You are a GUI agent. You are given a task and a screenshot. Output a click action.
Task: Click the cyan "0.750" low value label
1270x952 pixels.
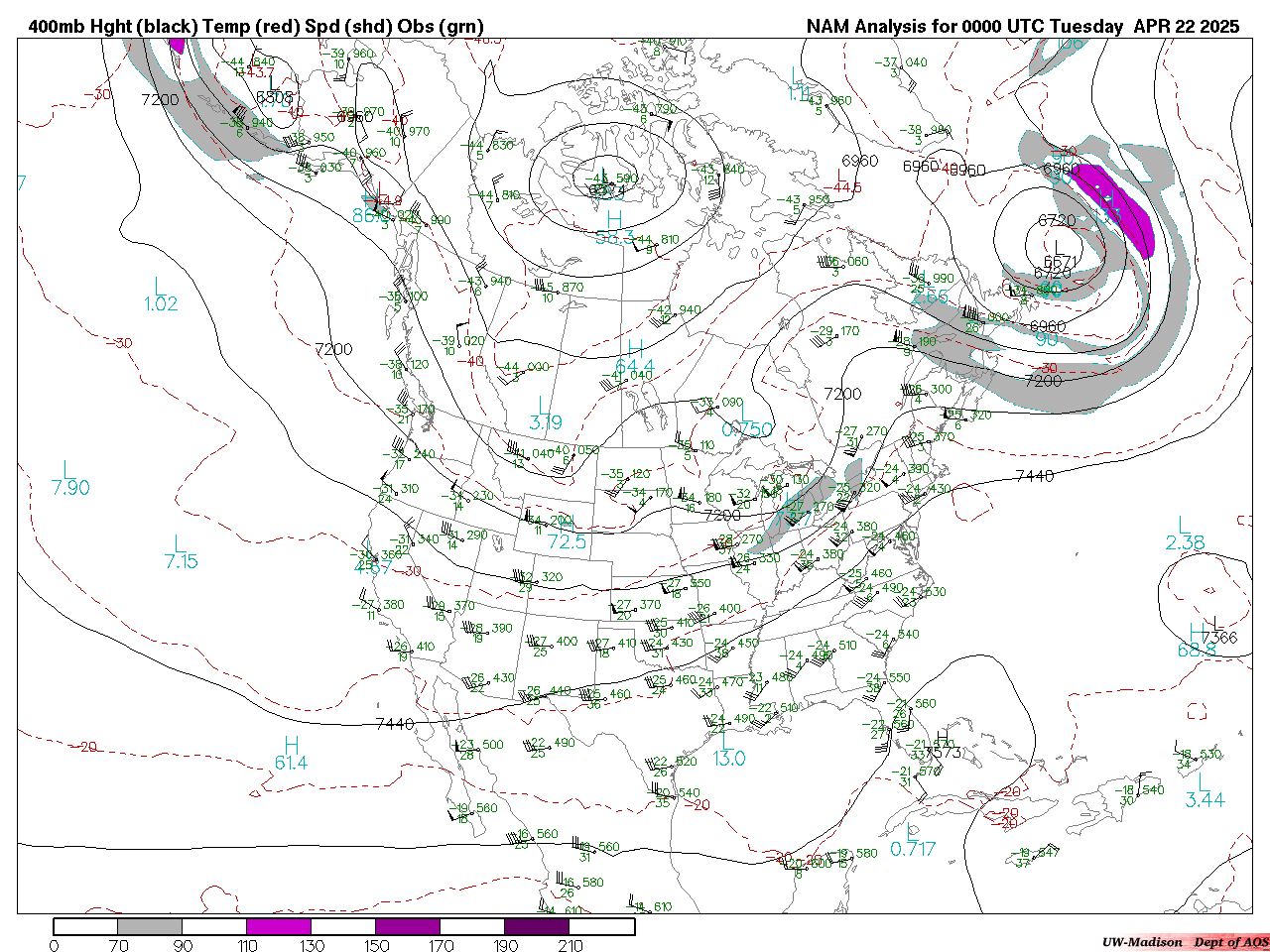(x=747, y=429)
